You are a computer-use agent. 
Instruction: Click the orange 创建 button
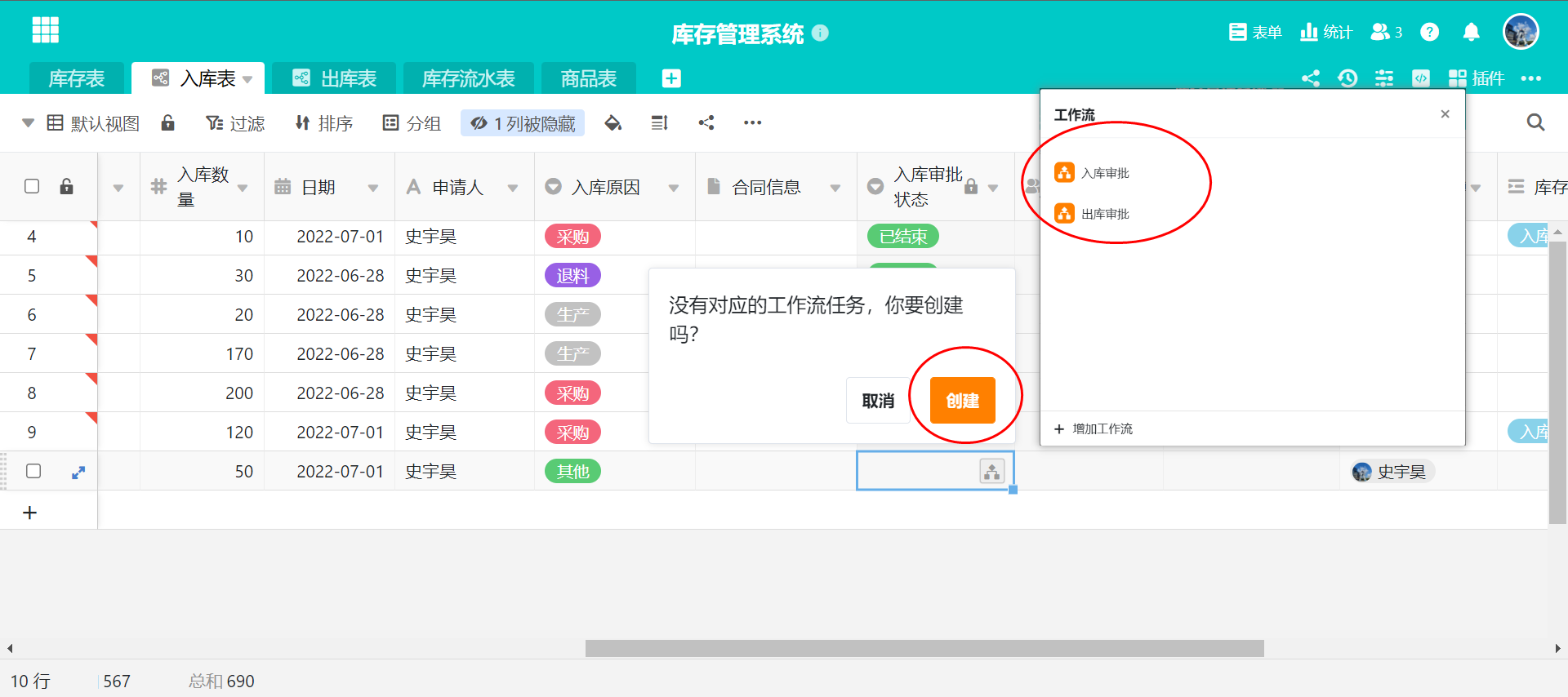(x=963, y=401)
